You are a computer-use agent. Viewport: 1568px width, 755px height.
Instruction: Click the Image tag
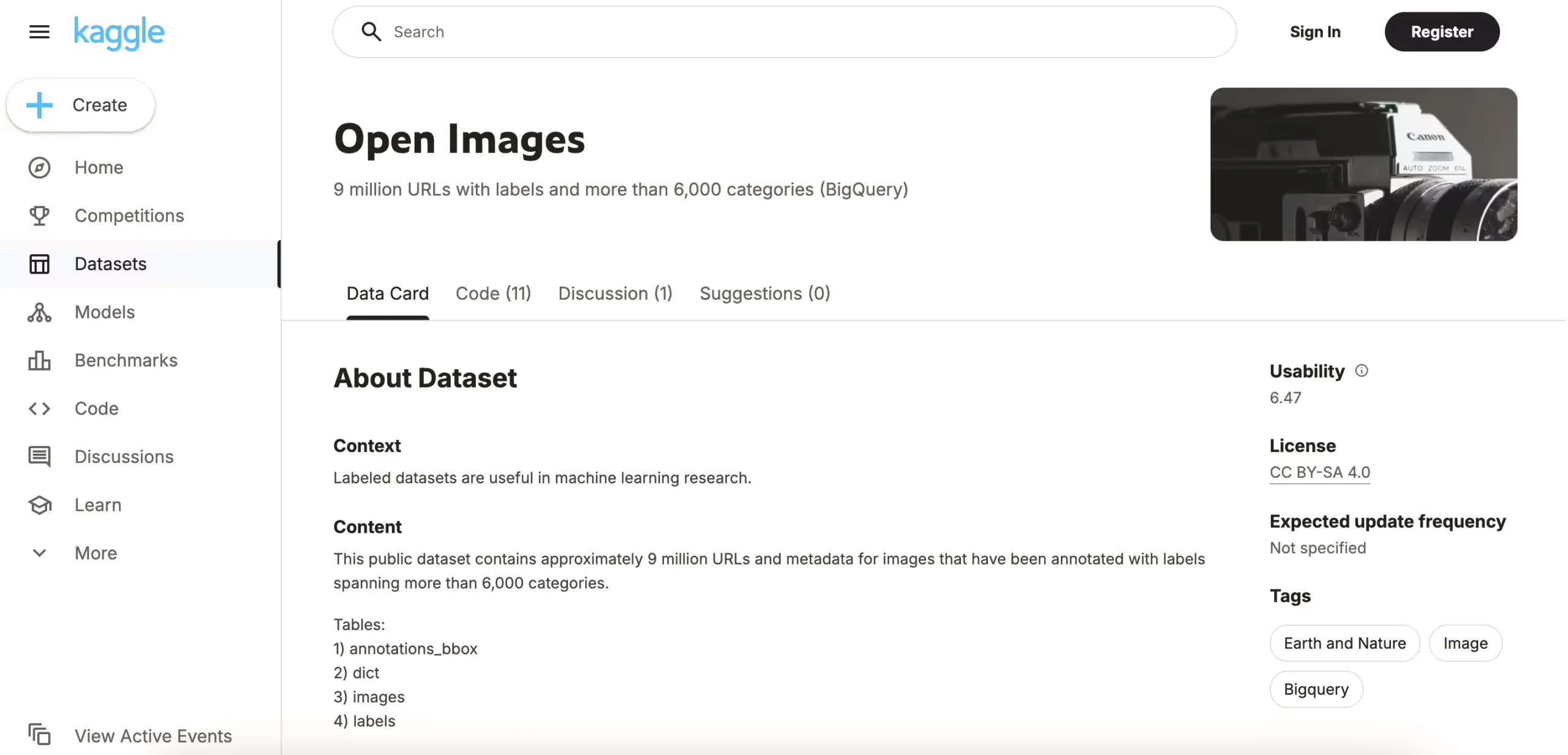(x=1464, y=643)
